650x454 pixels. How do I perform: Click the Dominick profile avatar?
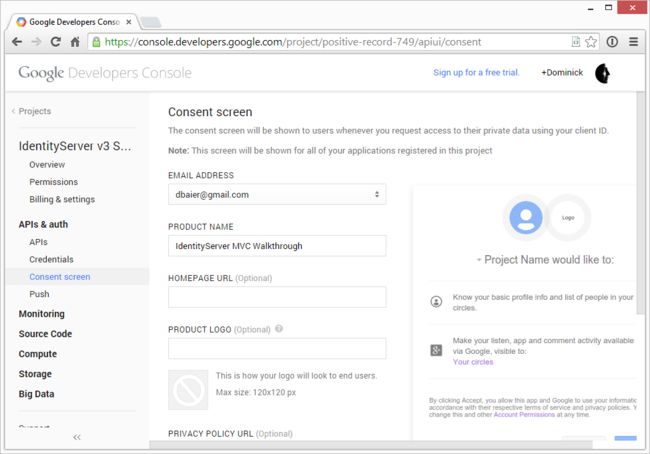click(602, 73)
